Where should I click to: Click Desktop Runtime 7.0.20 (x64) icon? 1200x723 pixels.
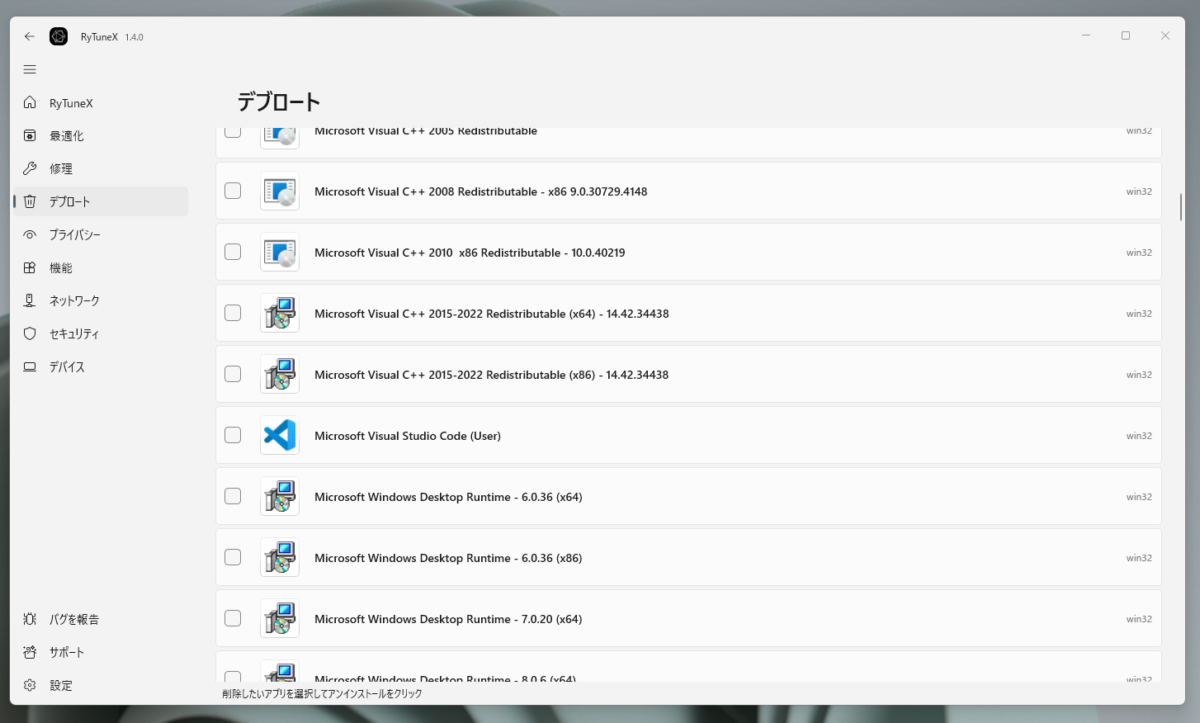click(x=279, y=618)
